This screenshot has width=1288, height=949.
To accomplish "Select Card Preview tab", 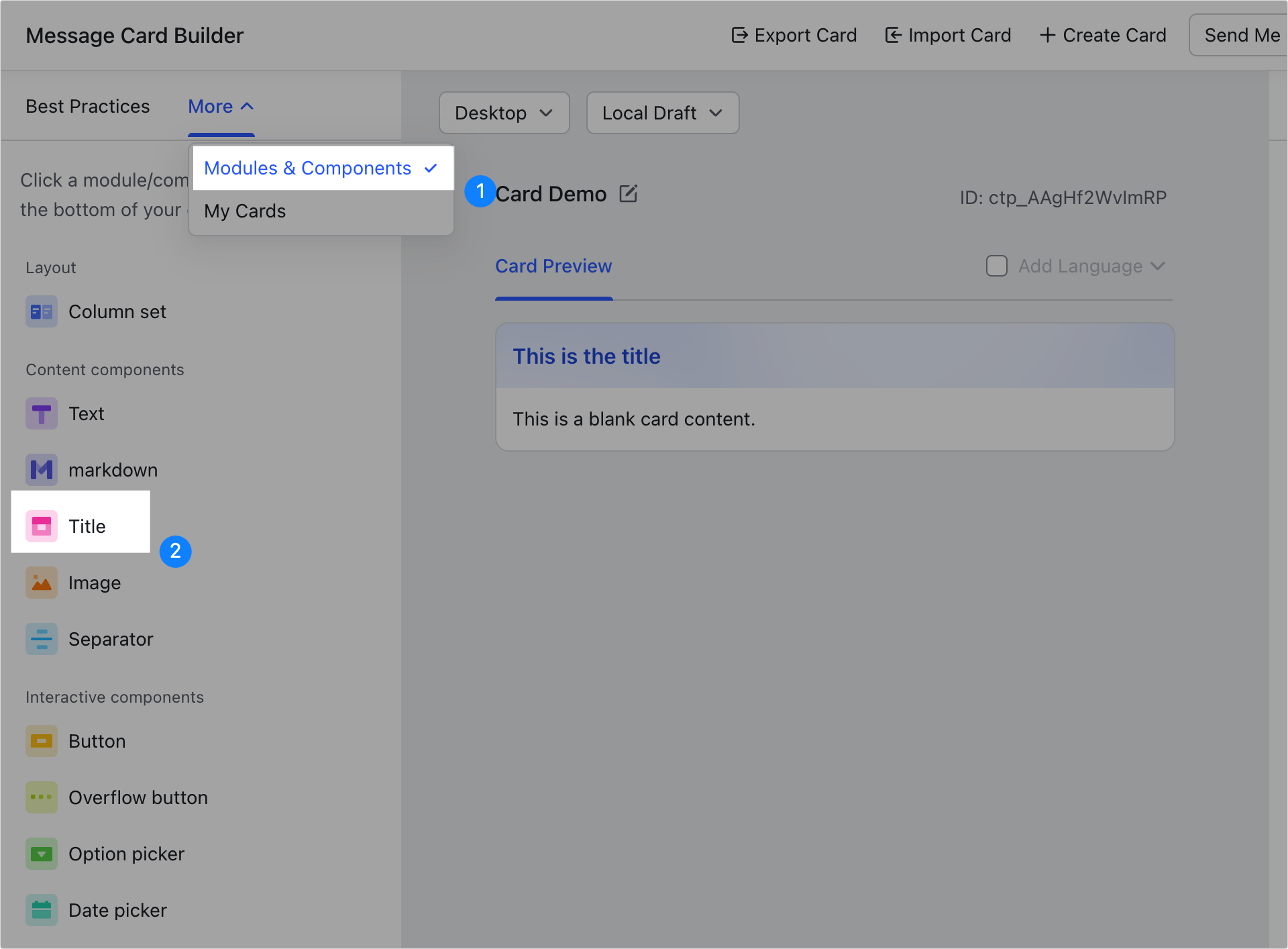I will pyautogui.click(x=554, y=266).
